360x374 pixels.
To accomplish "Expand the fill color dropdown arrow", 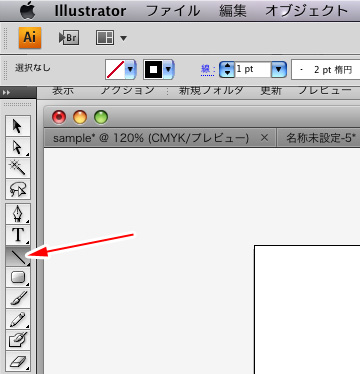I will pyautogui.click(x=131, y=69).
